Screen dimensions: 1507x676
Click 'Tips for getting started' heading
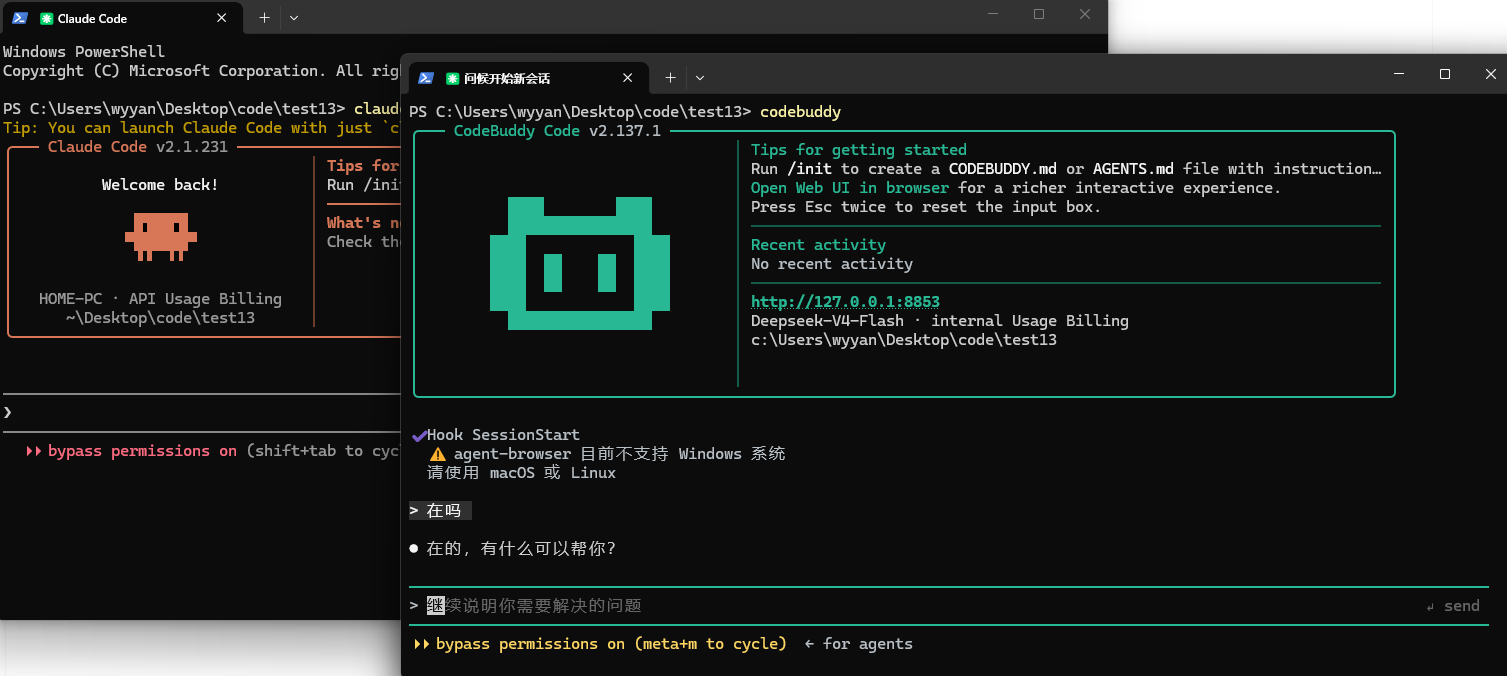859,150
